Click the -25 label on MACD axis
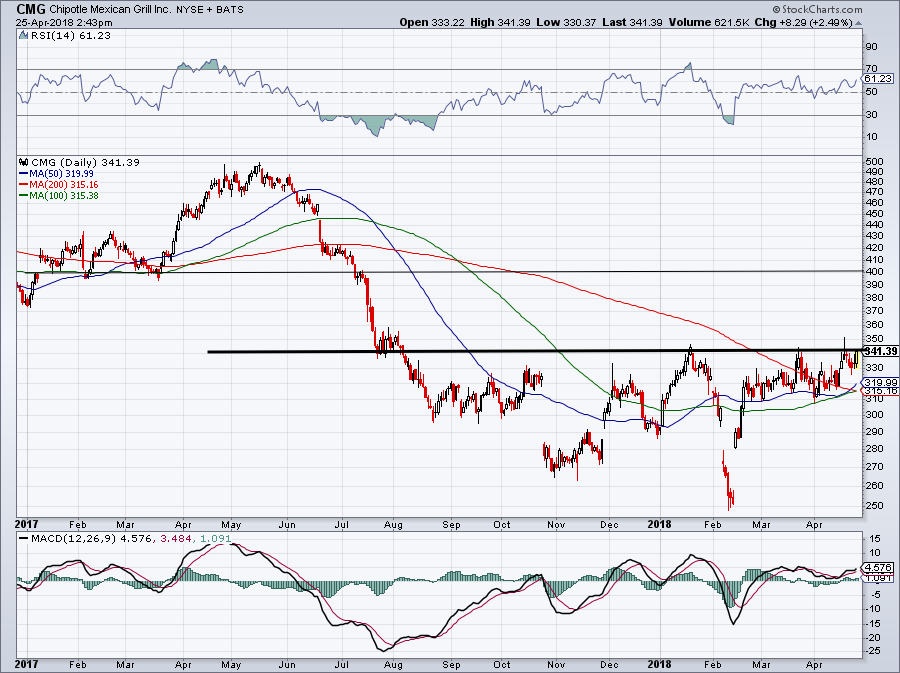This screenshot has height=673, width=900. [874, 651]
